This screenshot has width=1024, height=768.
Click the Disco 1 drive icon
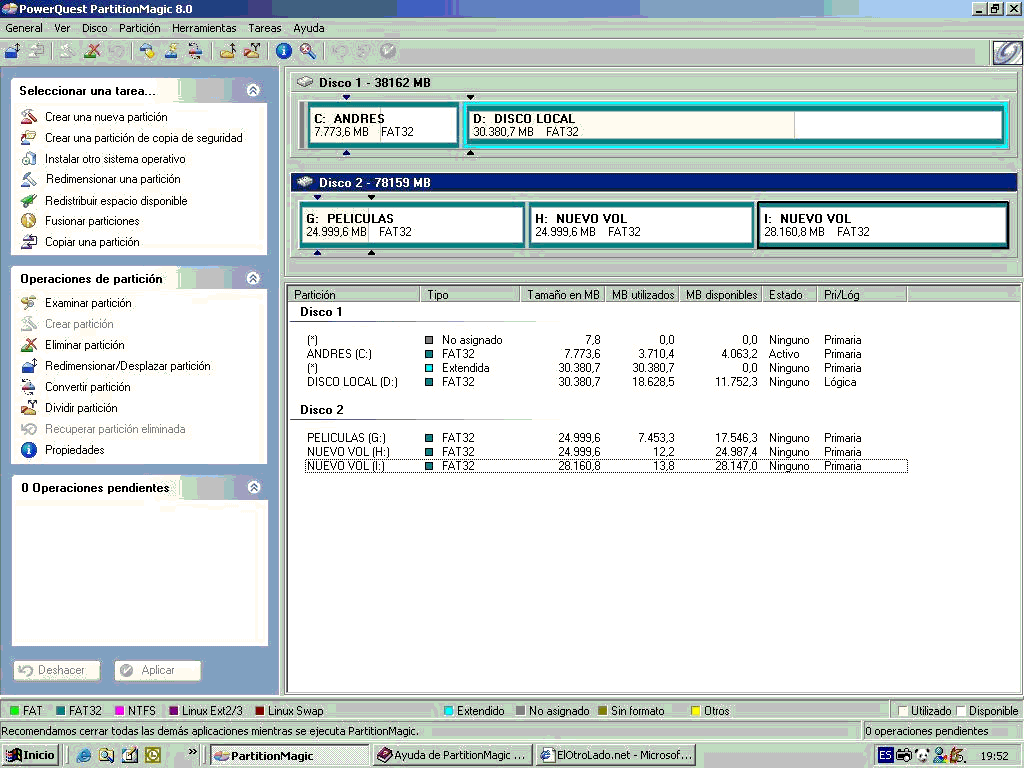(x=305, y=82)
